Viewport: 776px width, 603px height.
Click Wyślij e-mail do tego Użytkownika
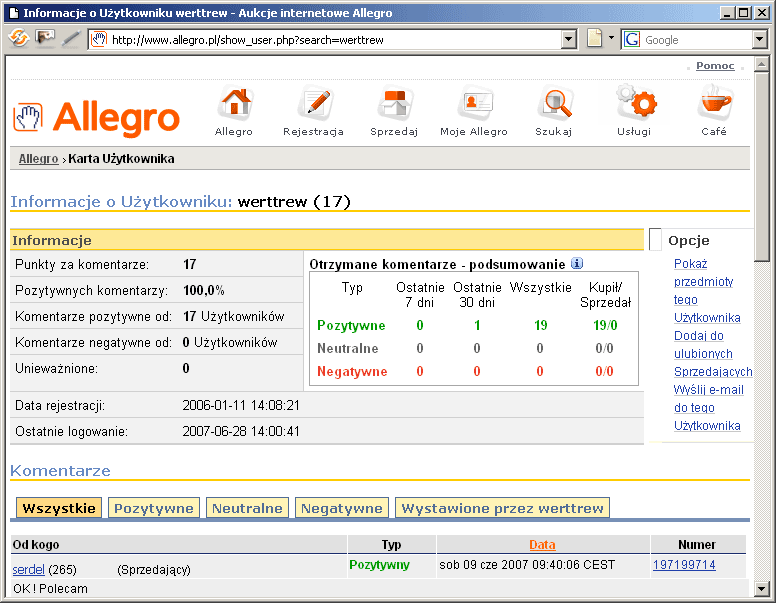tap(709, 407)
